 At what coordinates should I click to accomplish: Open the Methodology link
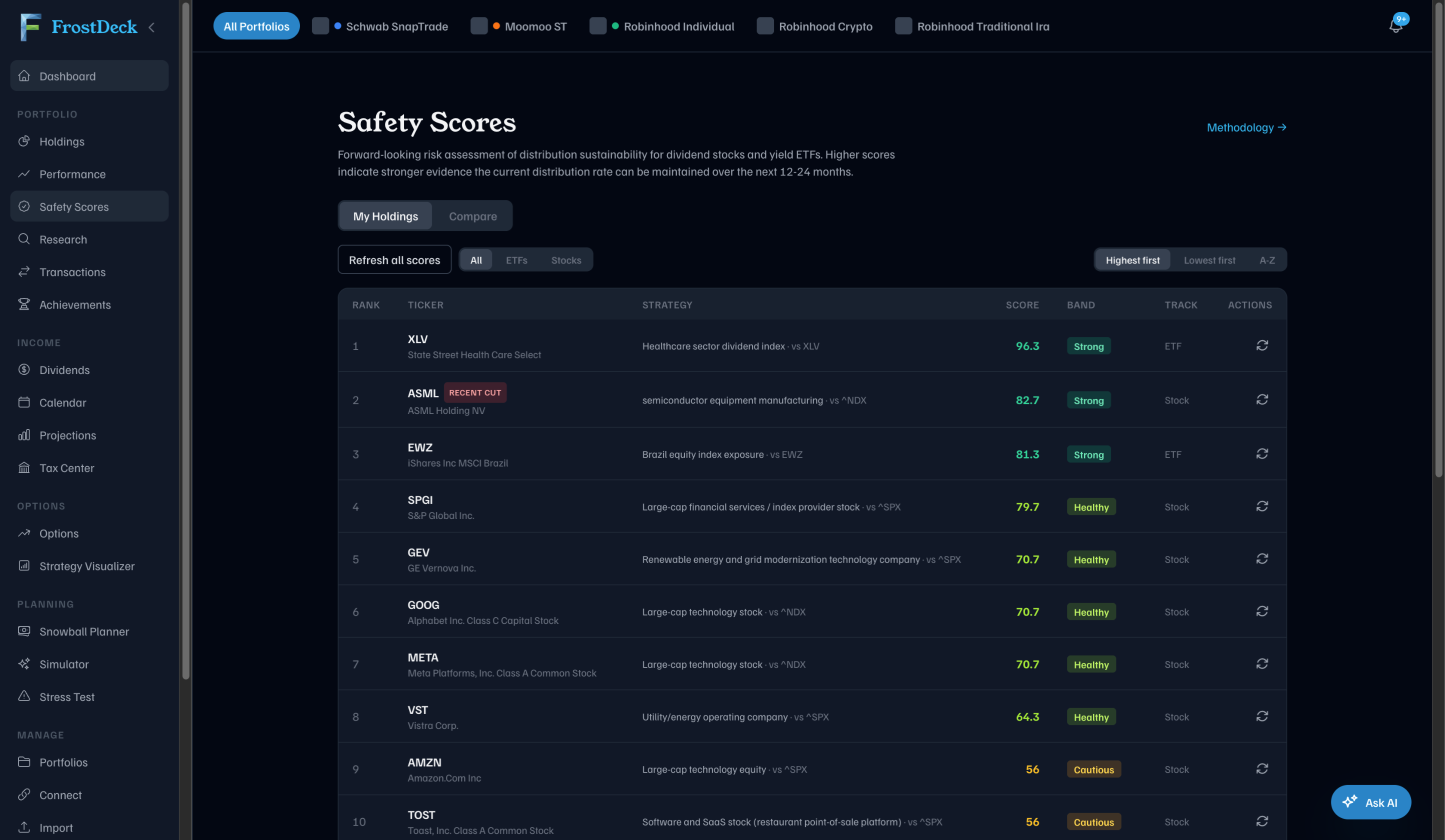click(1246, 126)
